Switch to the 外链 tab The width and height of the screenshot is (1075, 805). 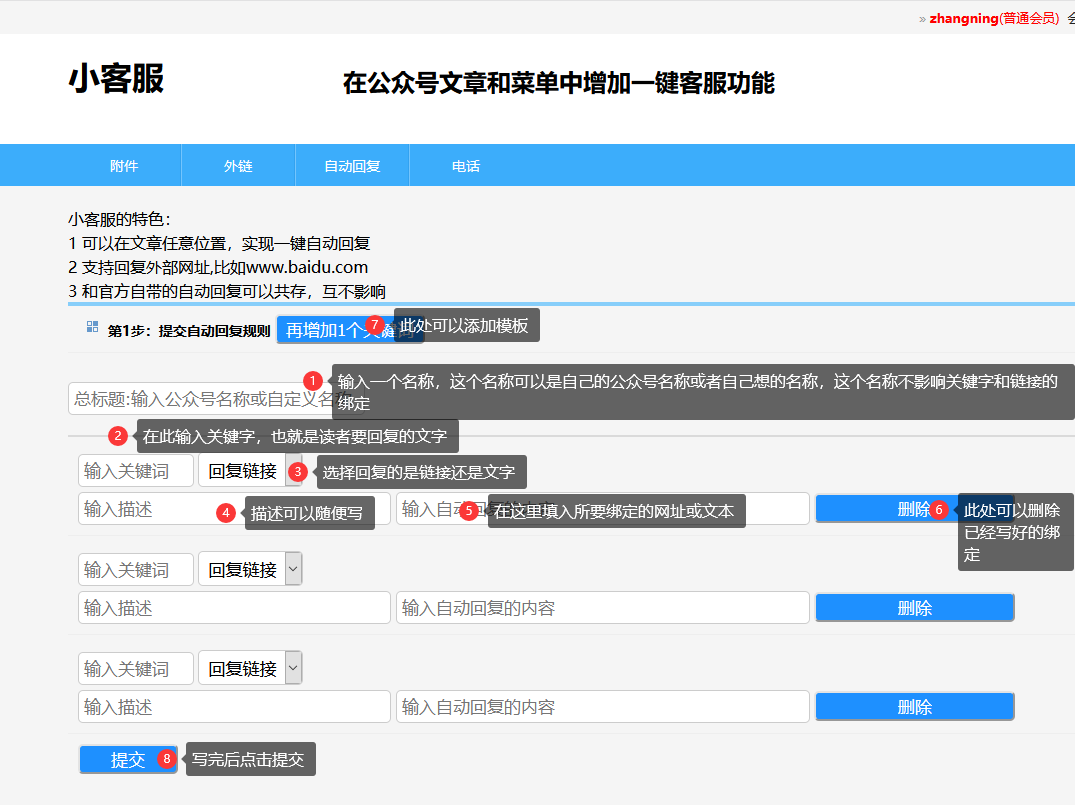tap(238, 166)
